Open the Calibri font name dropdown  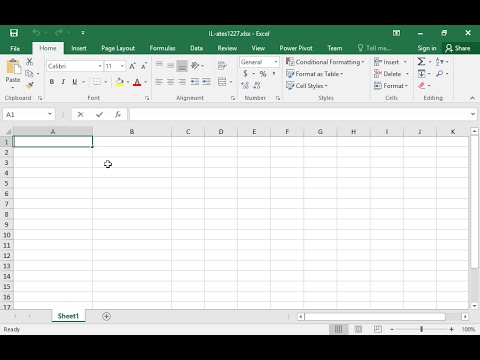click(100, 66)
